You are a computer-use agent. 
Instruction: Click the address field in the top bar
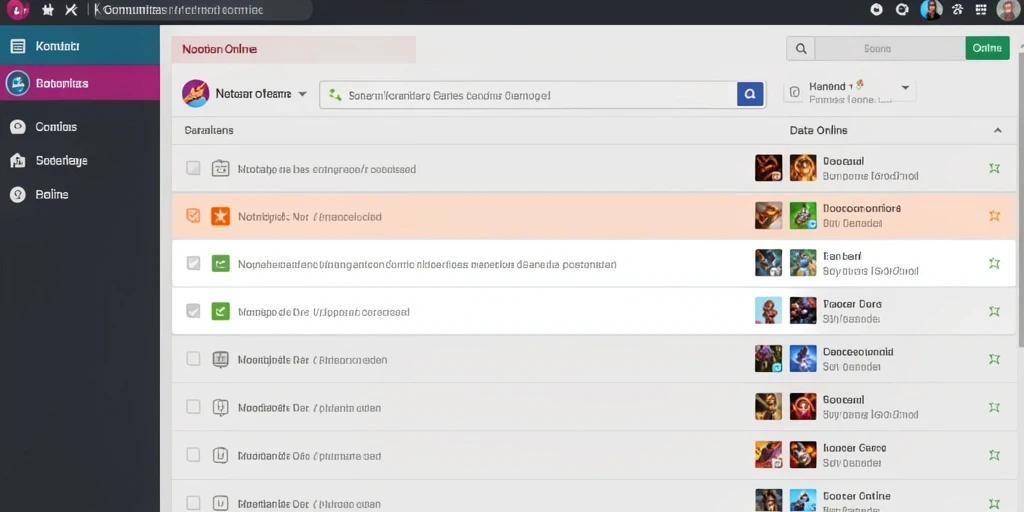(x=201, y=10)
